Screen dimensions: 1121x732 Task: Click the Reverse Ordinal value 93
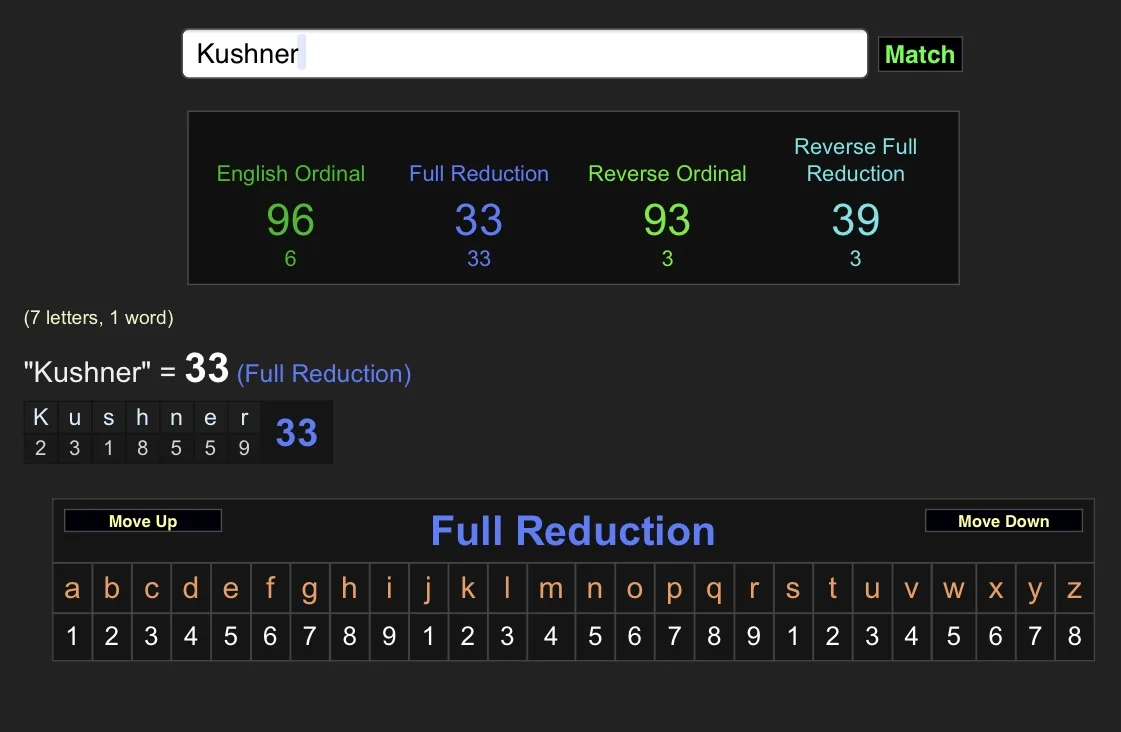click(x=667, y=219)
